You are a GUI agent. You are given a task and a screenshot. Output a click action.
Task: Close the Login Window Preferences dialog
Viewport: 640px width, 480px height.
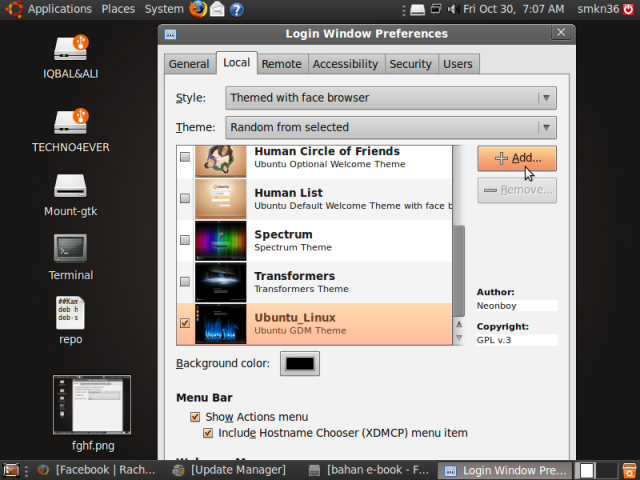tap(561, 33)
